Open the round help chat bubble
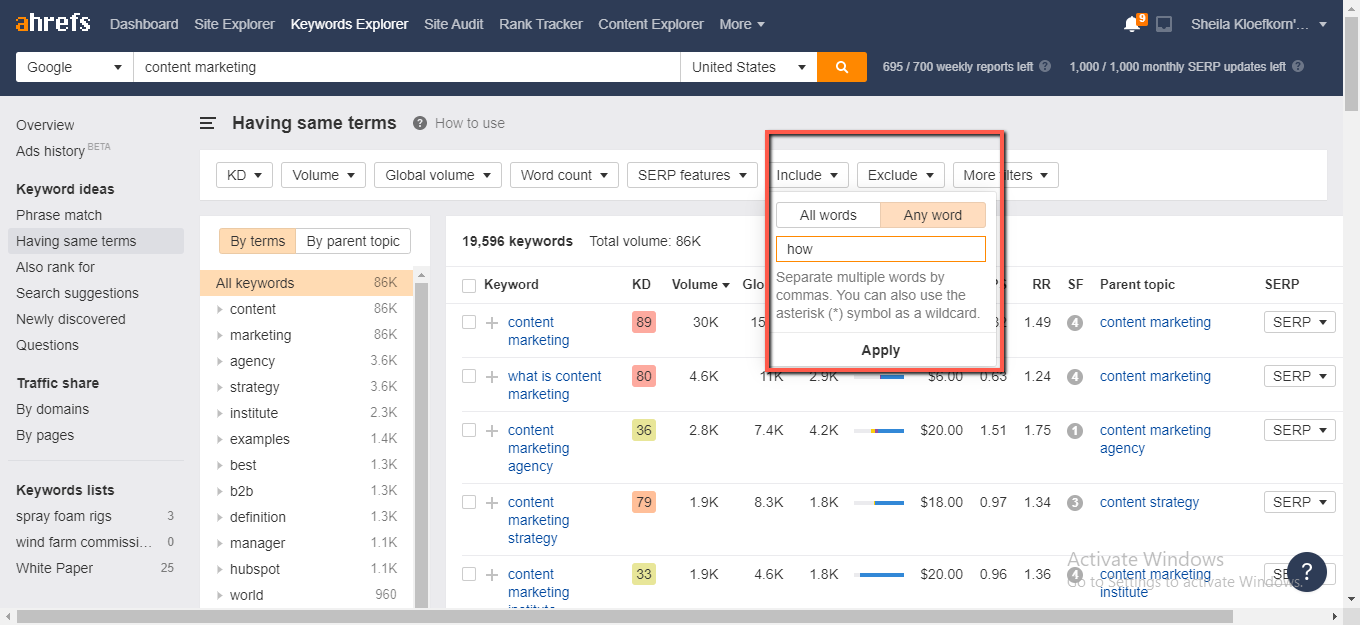Screen dimensions: 1360x625 coord(1307,572)
